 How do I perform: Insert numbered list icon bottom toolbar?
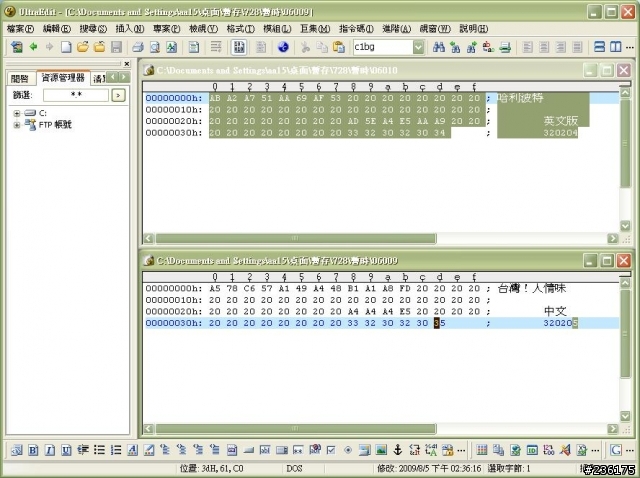(116, 450)
